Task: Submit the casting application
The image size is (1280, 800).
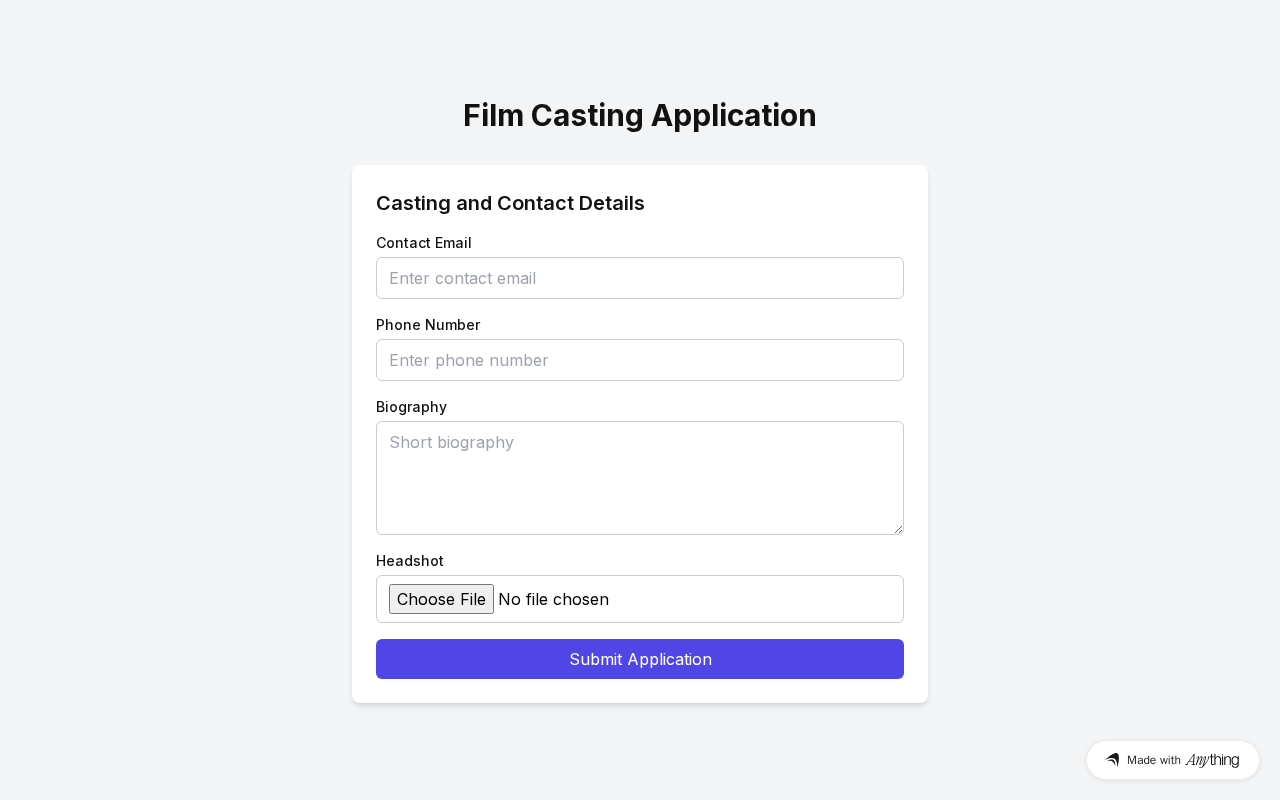Action: tap(640, 659)
